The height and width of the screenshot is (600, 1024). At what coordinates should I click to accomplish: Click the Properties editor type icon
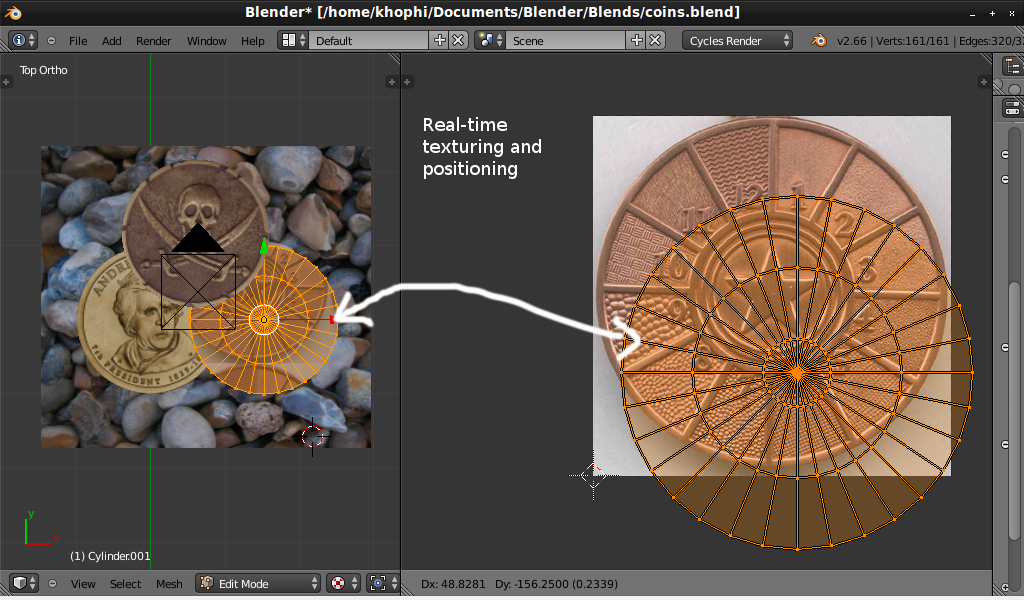pyautogui.click(x=1011, y=108)
